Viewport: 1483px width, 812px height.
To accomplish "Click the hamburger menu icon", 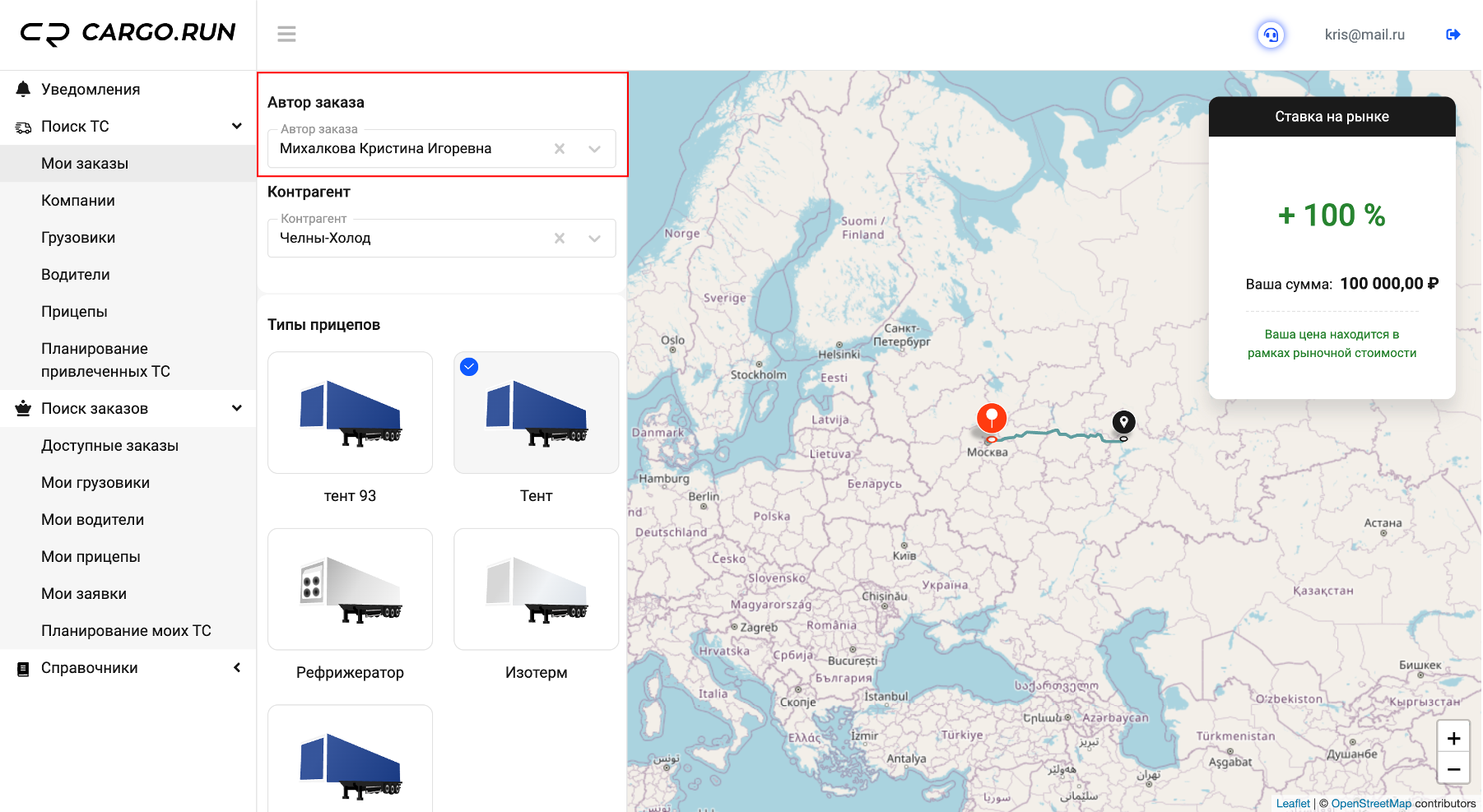I will (x=286, y=34).
